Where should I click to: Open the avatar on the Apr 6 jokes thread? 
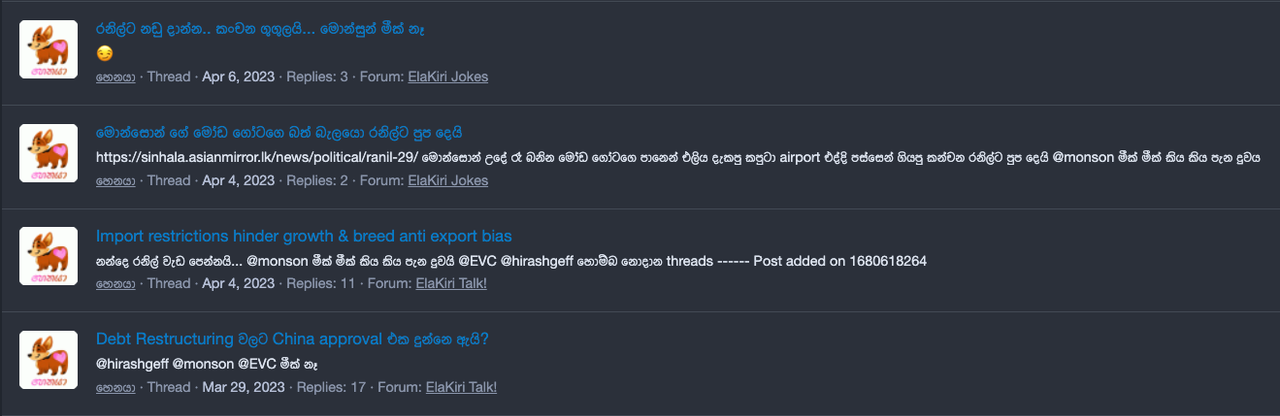48,49
